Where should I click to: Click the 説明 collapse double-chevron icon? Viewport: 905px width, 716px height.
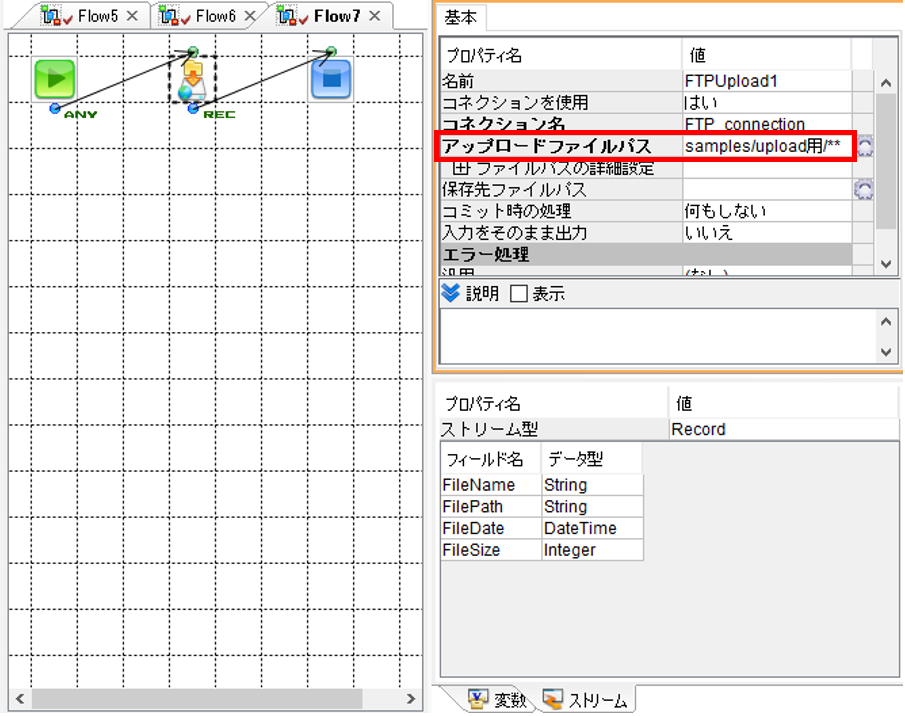pos(451,293)
